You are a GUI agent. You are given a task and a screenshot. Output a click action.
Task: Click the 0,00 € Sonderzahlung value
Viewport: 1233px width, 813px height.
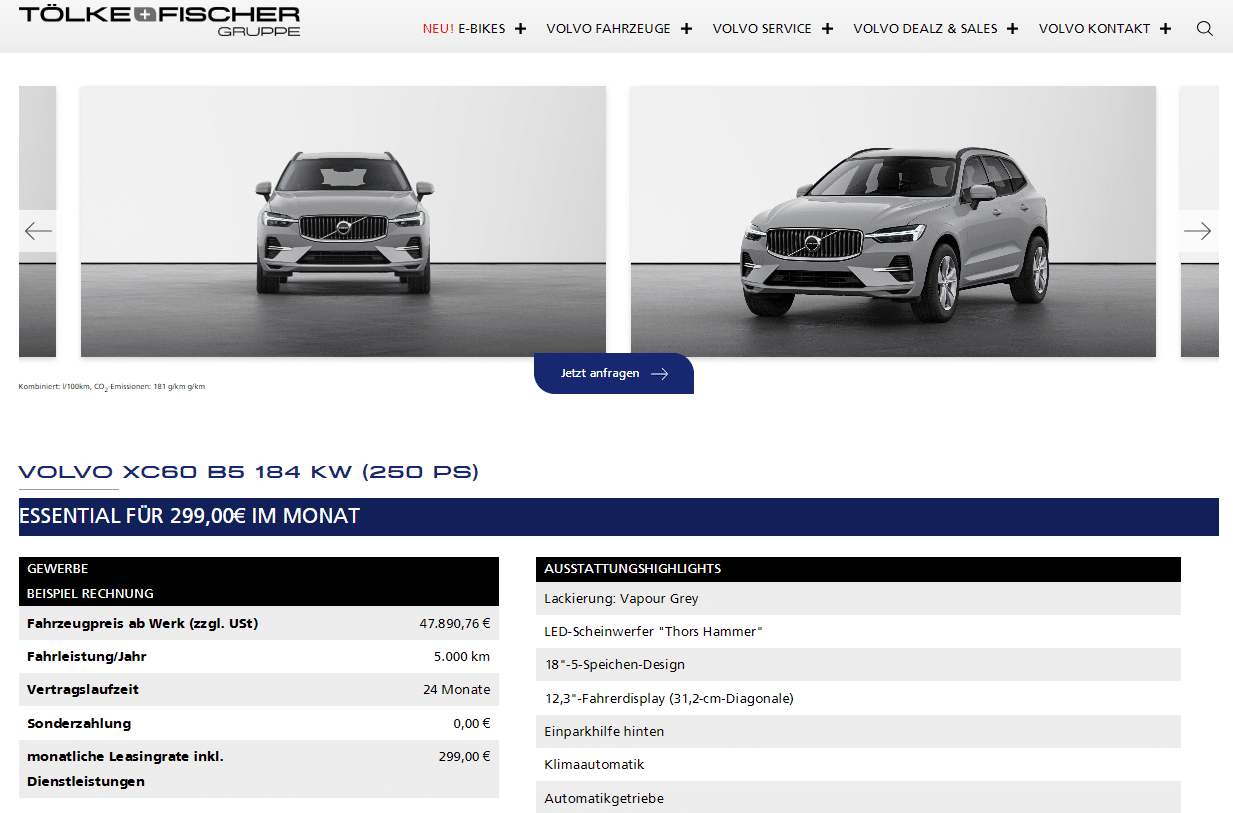point(472,723)
